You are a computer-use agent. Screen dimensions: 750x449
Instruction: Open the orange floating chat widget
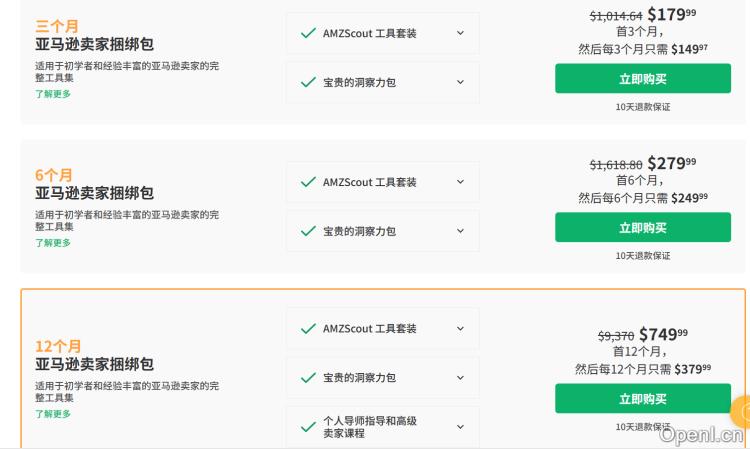pos(742,410)
